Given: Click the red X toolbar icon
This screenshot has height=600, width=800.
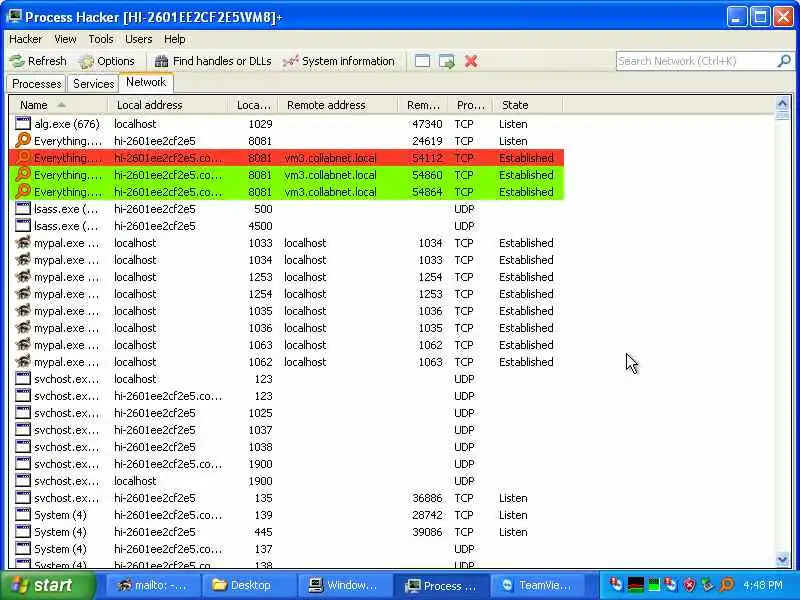Looking at the screenshot, I should (x=471, y=61).
